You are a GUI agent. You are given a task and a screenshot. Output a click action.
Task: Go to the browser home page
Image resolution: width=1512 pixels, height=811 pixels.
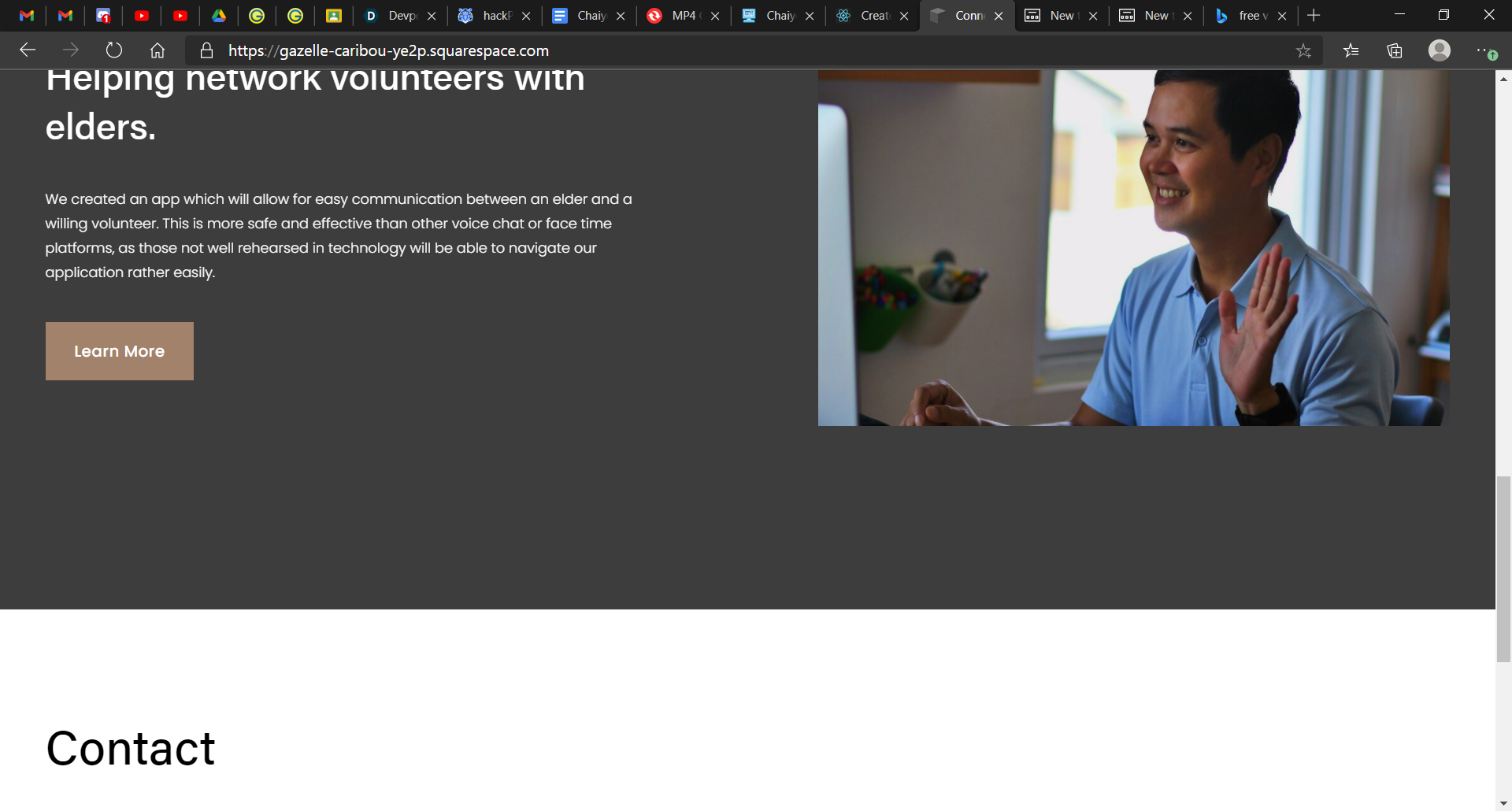point(157,50)
